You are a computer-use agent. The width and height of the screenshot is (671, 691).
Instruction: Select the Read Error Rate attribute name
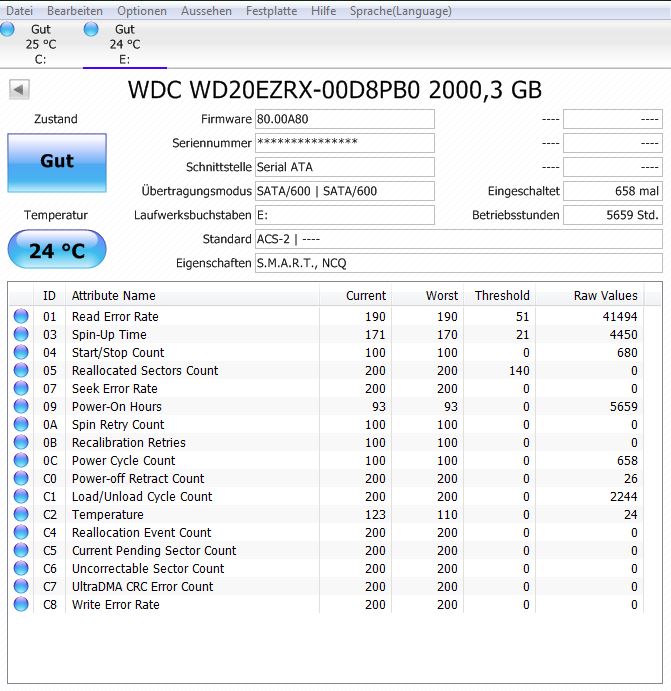tap(115, 316)
